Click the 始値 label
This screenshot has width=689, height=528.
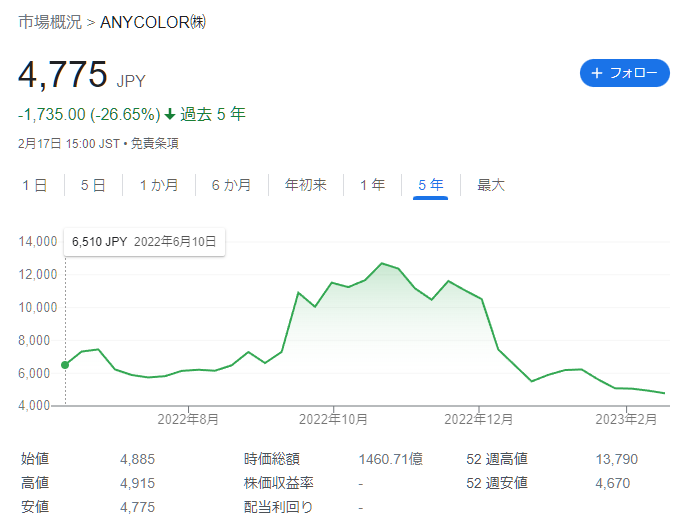point(35,459)
